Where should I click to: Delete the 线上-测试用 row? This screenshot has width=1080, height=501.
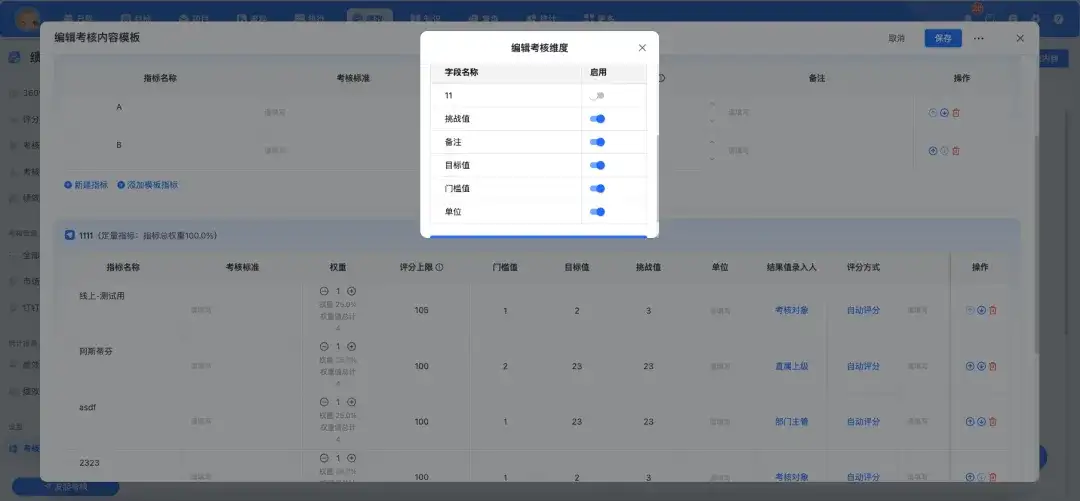(993, 310)
